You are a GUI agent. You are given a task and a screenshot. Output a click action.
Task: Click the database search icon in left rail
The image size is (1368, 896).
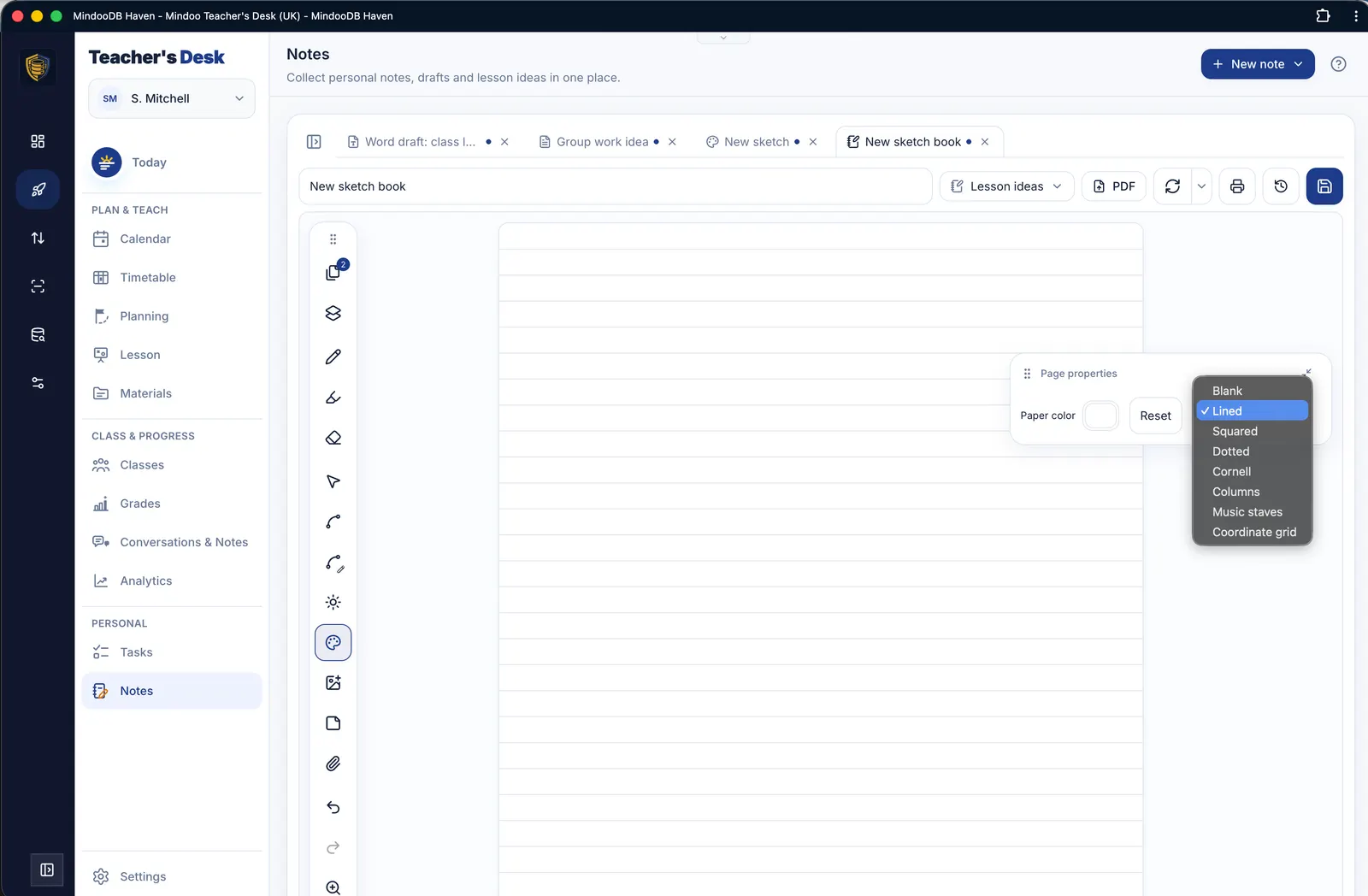tap(38, 335)
